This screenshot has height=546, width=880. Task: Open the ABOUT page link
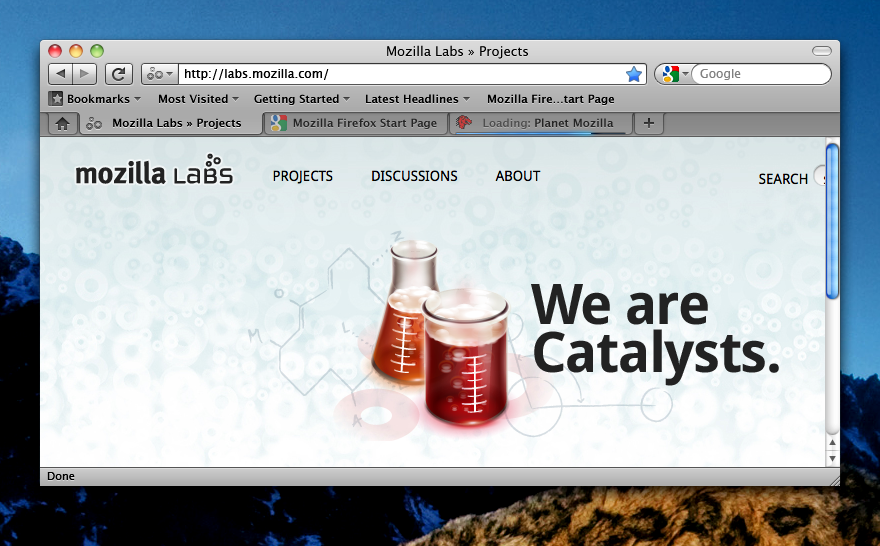click(x=517, y=176)
